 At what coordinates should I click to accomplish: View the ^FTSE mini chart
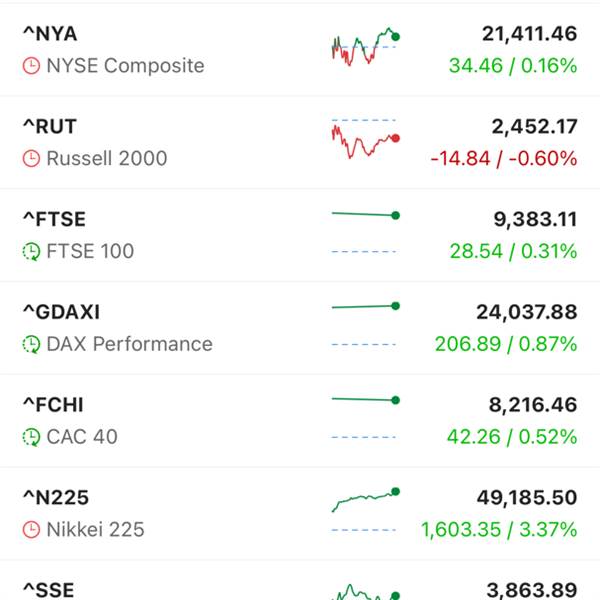click(365, 232)
